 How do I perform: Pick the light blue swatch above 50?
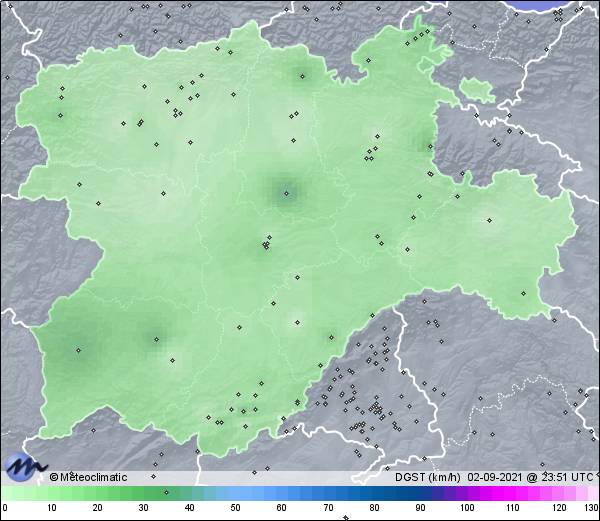tap(236, 493)
